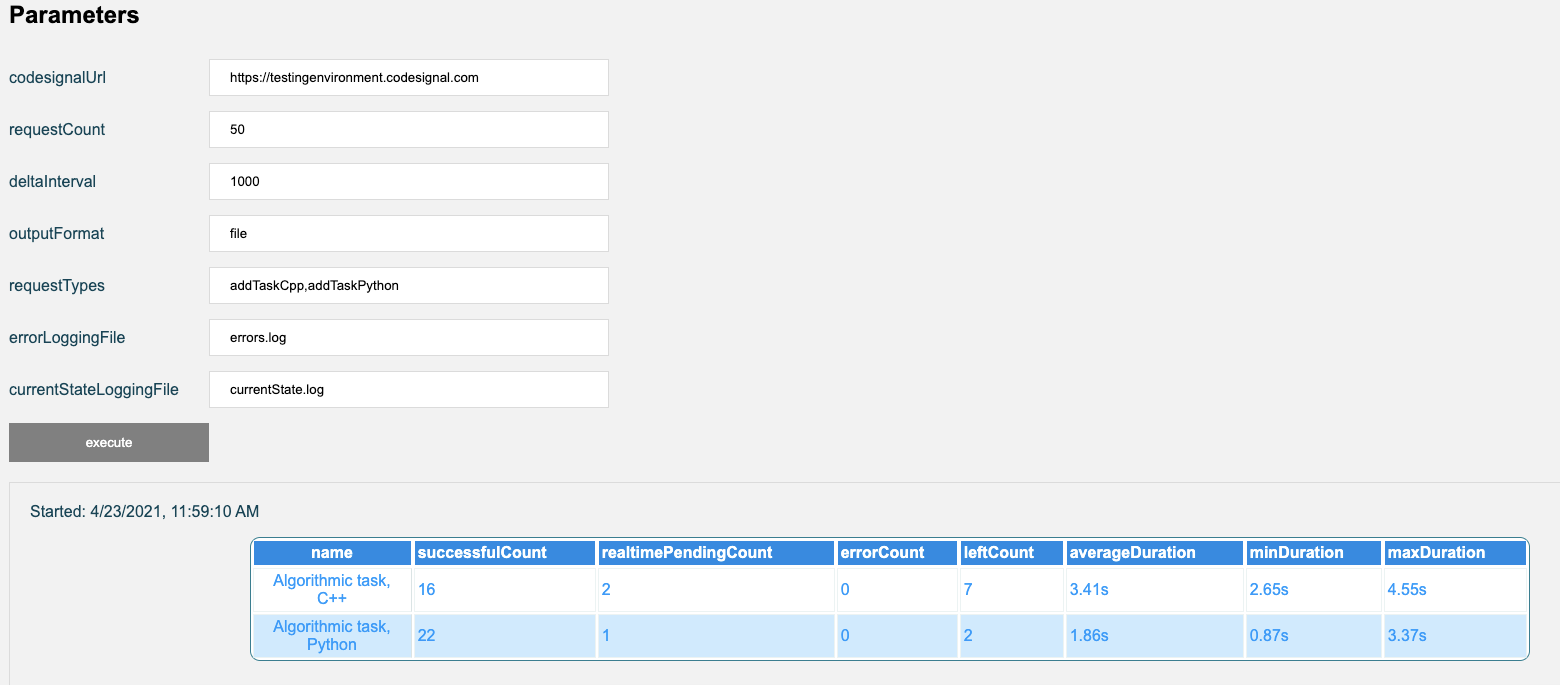Click minDuration value 2.65s

click(x=1269, y=590)
